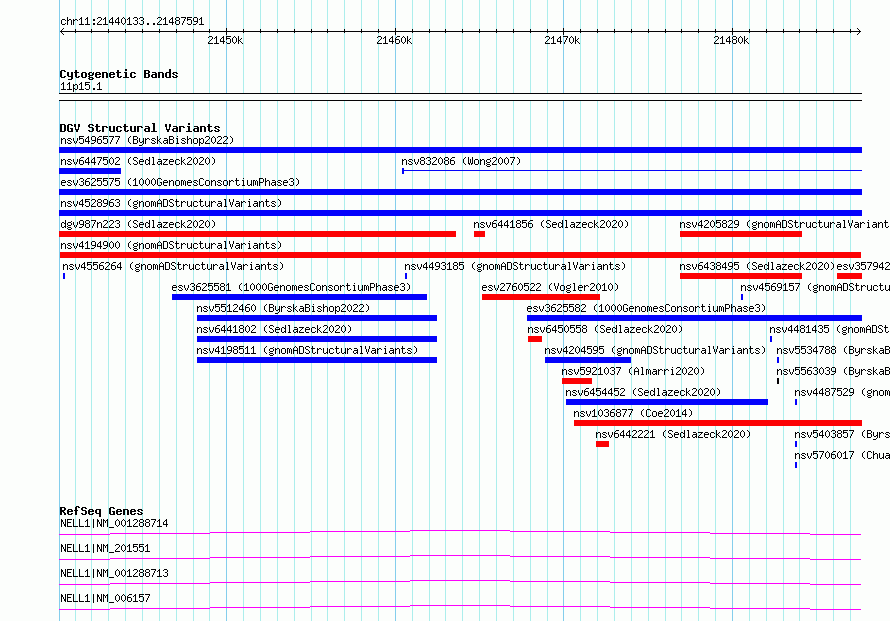
Task: Click the chr11:21440133..21487591 coordinates text
Action: pyautogui.click(x=132, y=22)
